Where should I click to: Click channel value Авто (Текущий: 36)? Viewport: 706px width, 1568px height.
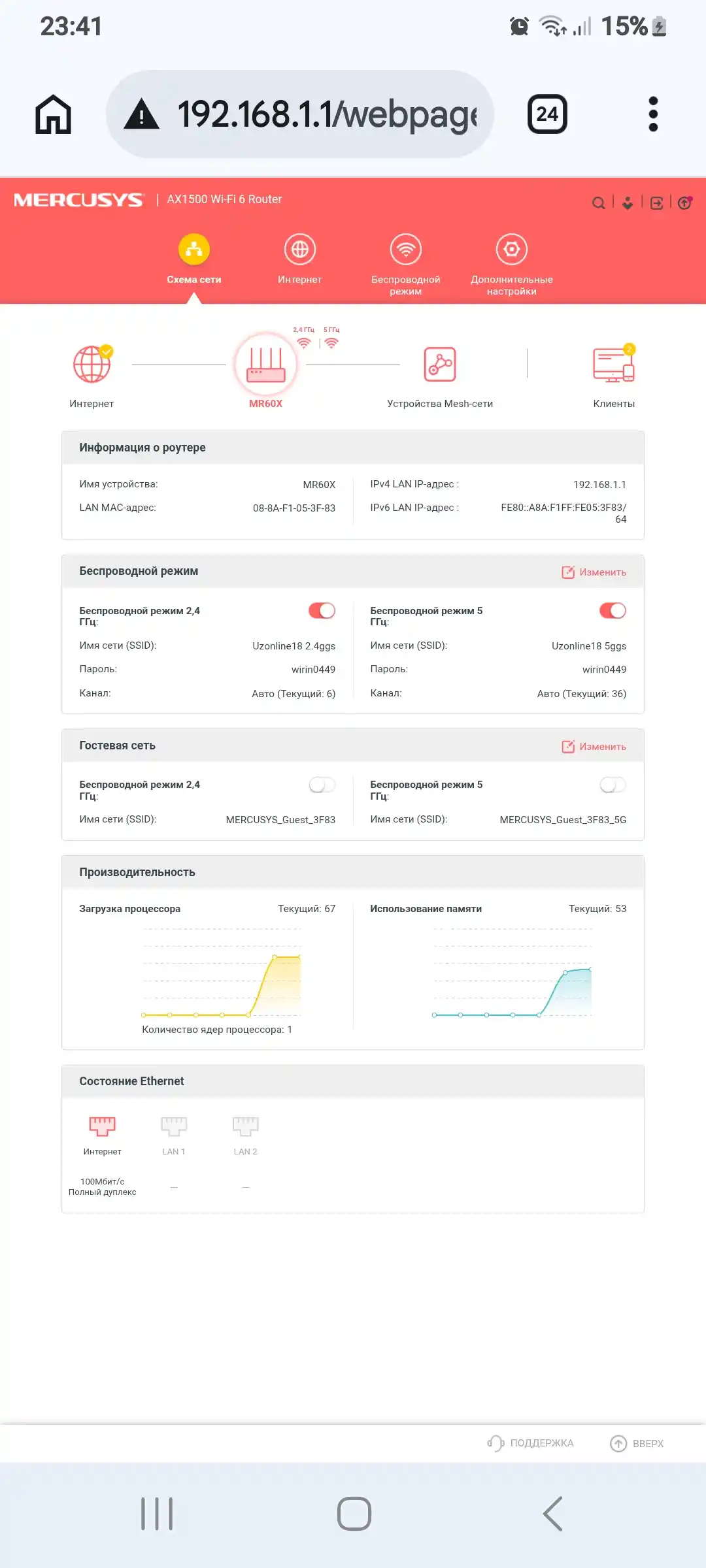pyautogui.click(x=582, y=694)
